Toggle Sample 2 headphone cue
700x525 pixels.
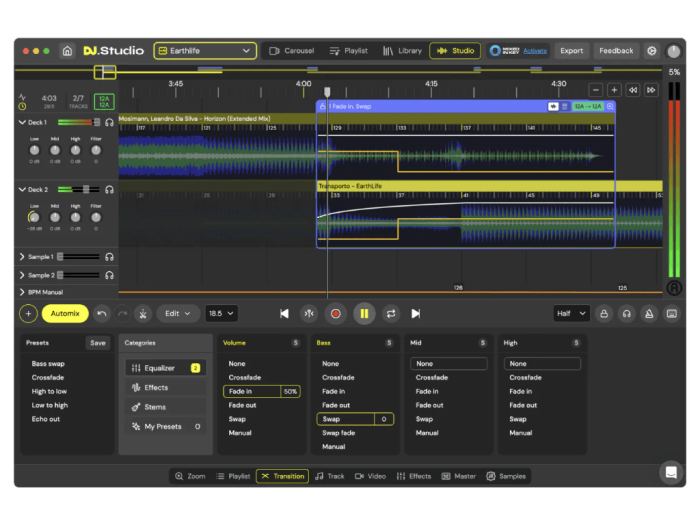109,275
